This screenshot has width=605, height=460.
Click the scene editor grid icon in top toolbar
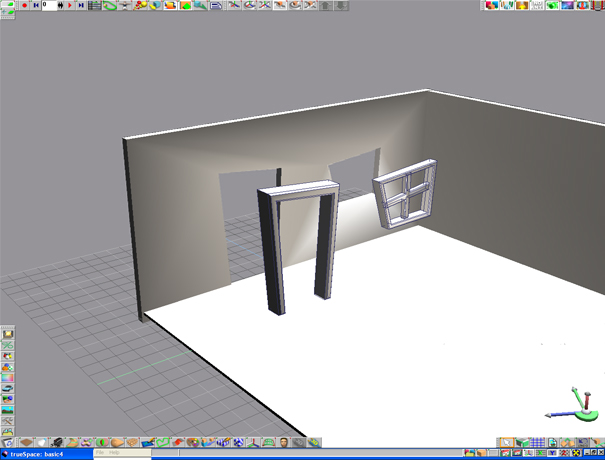point(95,6)
